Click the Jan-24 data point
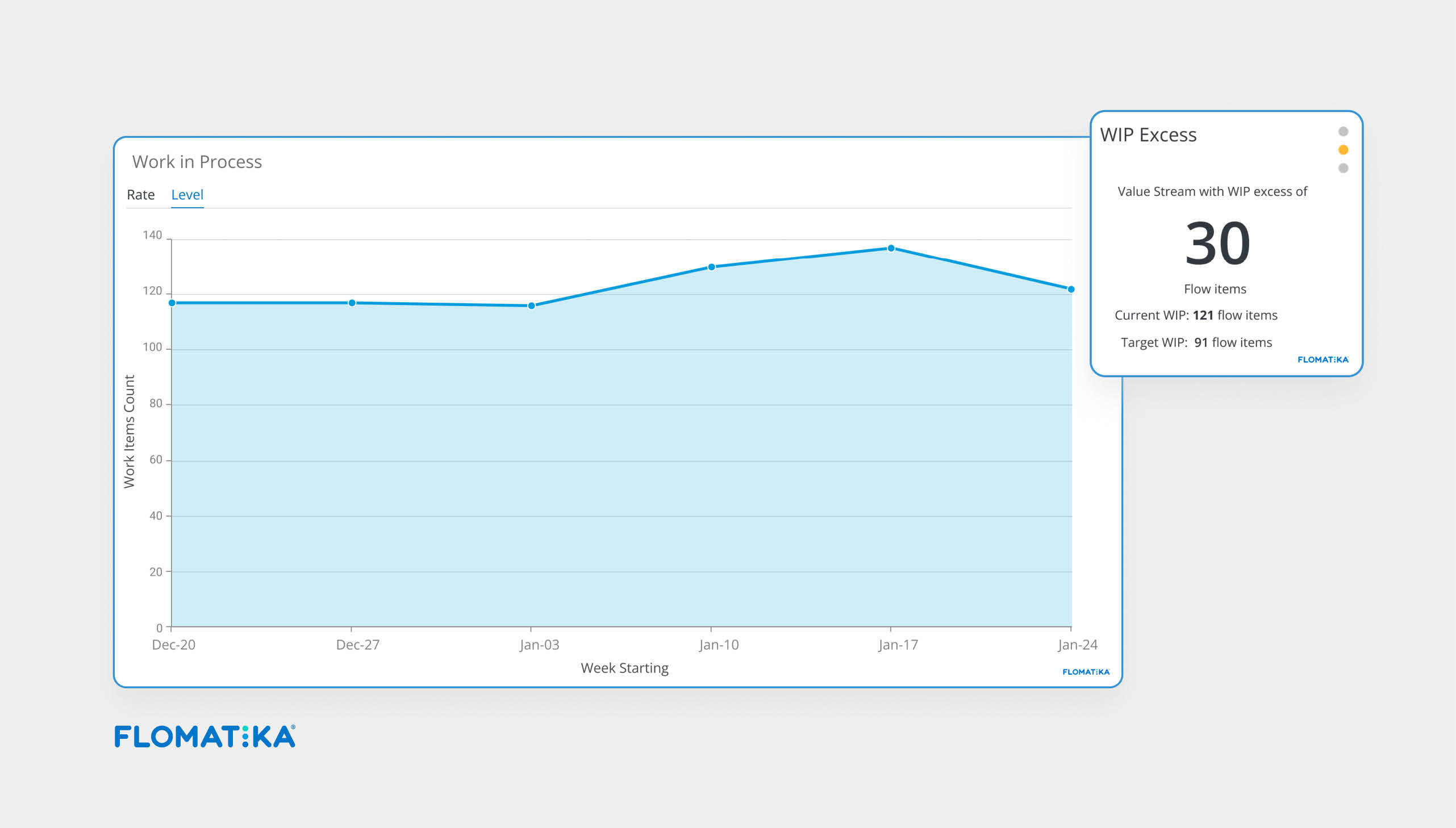Viewport: 1456px width, 828px height. click(x=1070, y=290)
